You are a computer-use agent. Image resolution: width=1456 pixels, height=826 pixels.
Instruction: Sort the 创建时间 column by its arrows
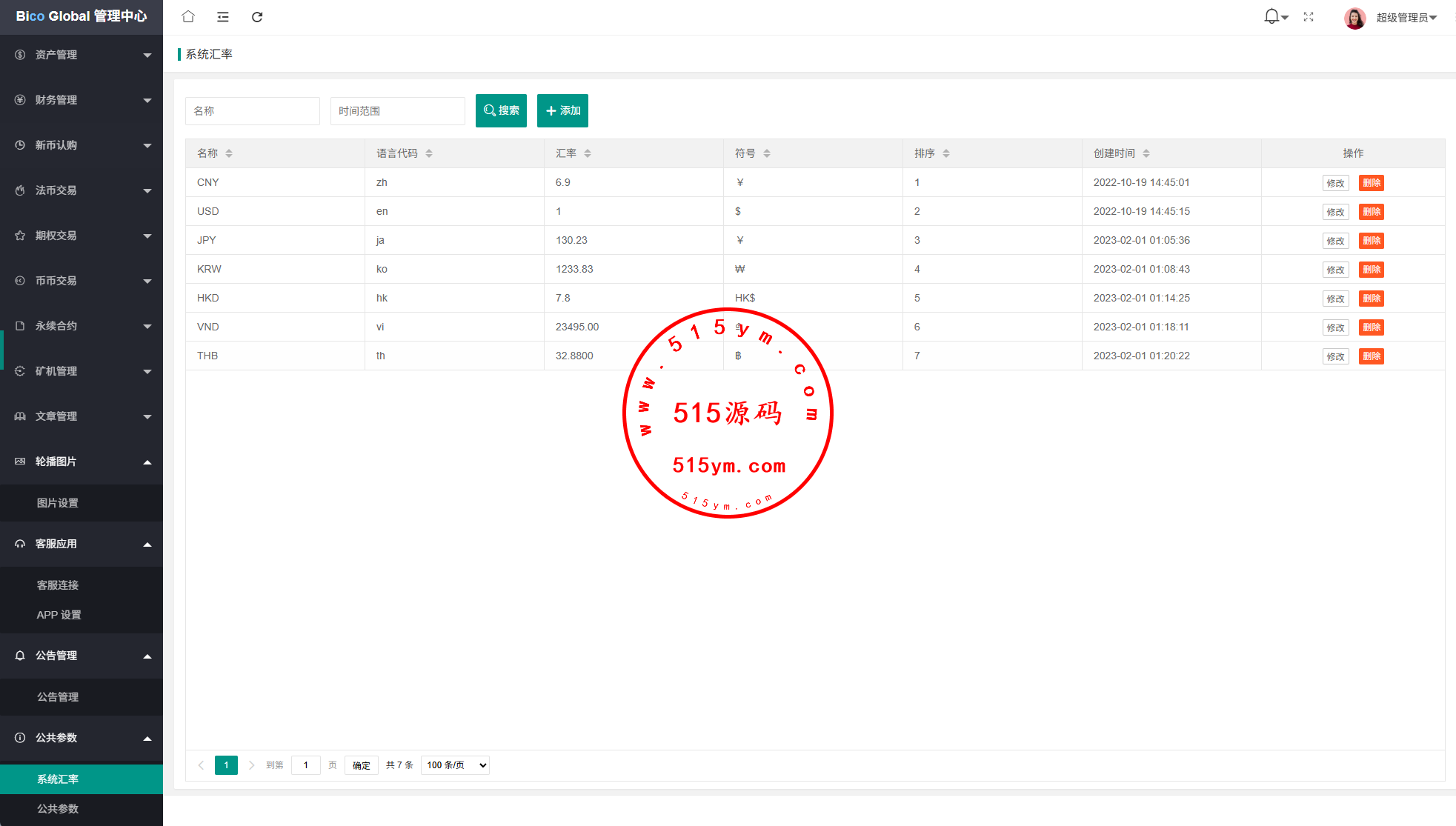point(1146,153)
